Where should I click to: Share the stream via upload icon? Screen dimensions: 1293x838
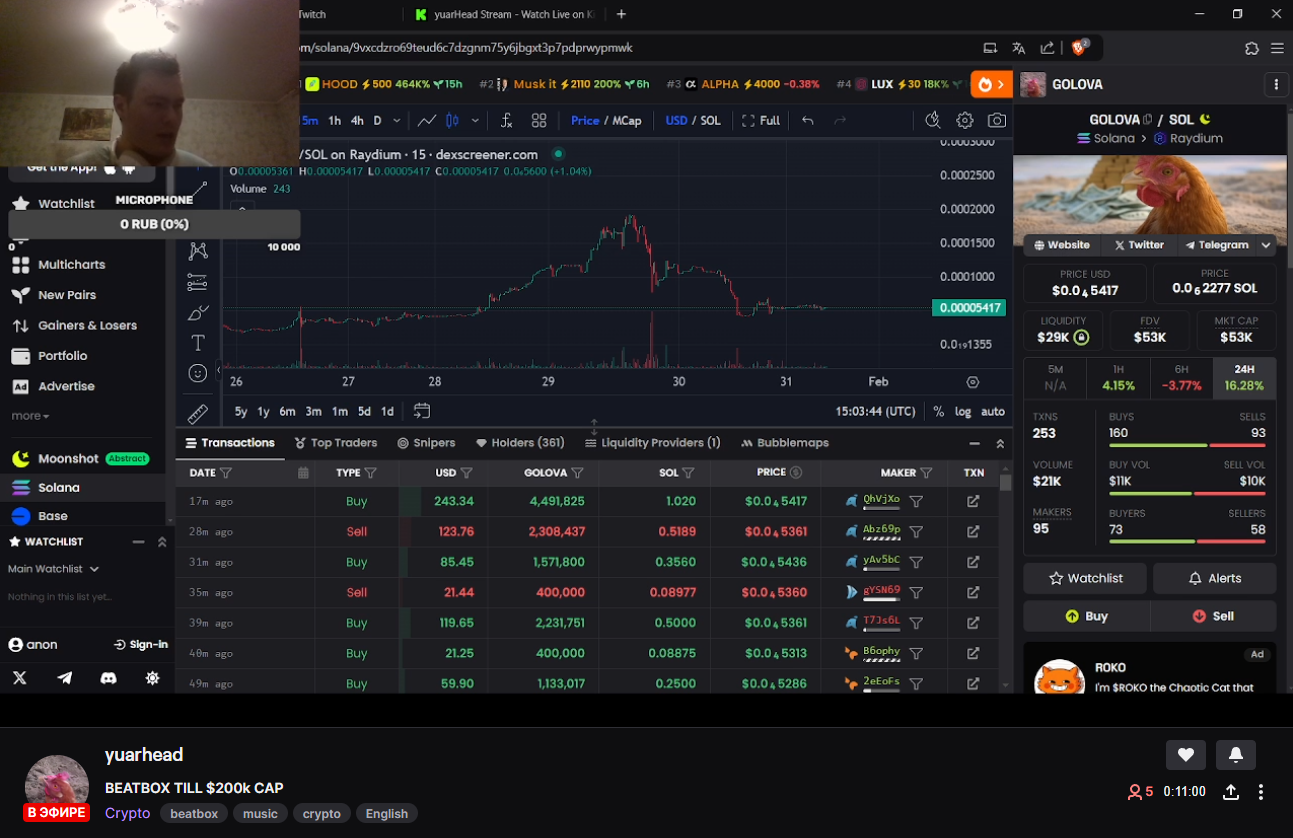click(x=1231, y=792)
